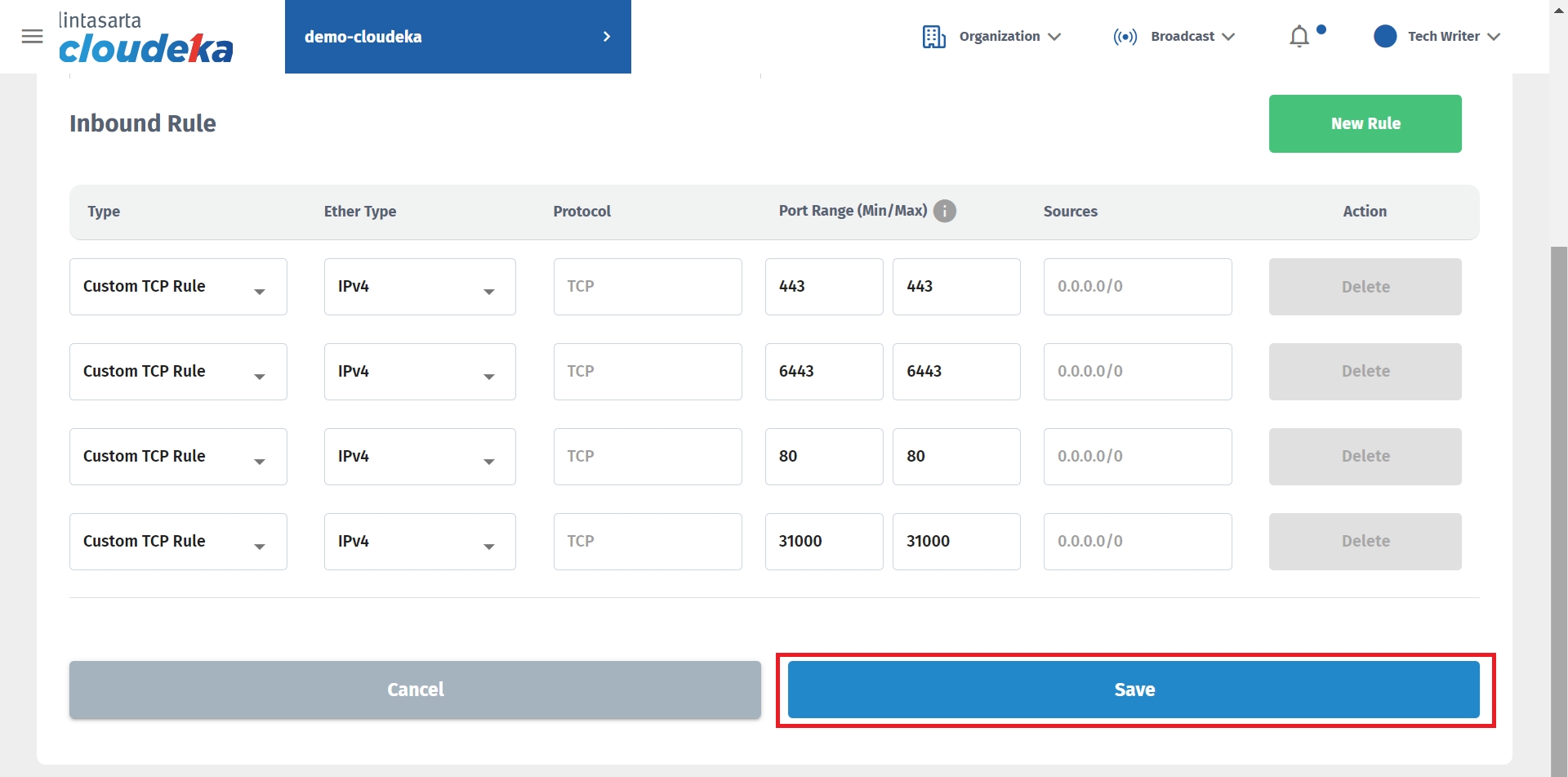
Task: Open the hamburger navigation menu
Action: tap(32, 37)
